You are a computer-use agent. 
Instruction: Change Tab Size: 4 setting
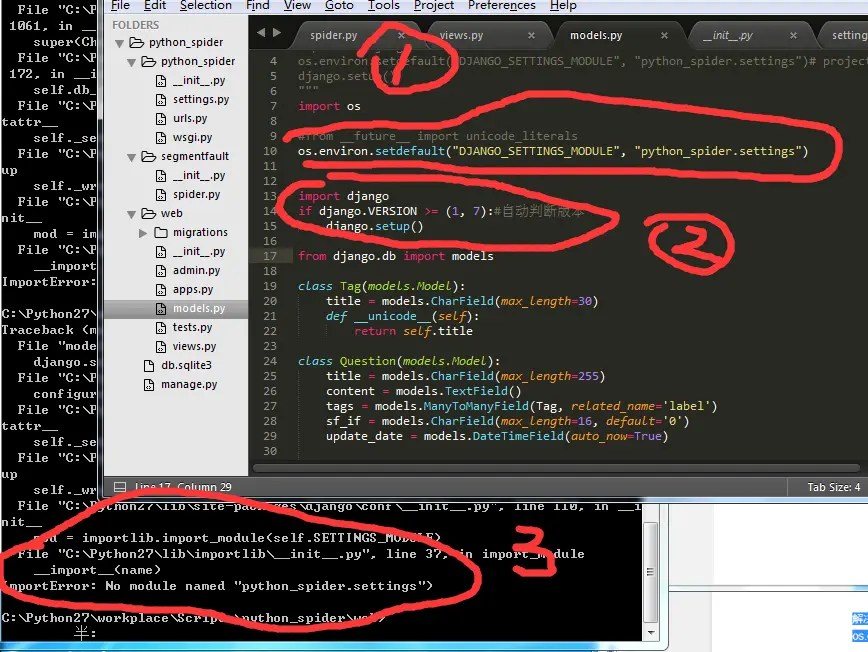point(833,487)
